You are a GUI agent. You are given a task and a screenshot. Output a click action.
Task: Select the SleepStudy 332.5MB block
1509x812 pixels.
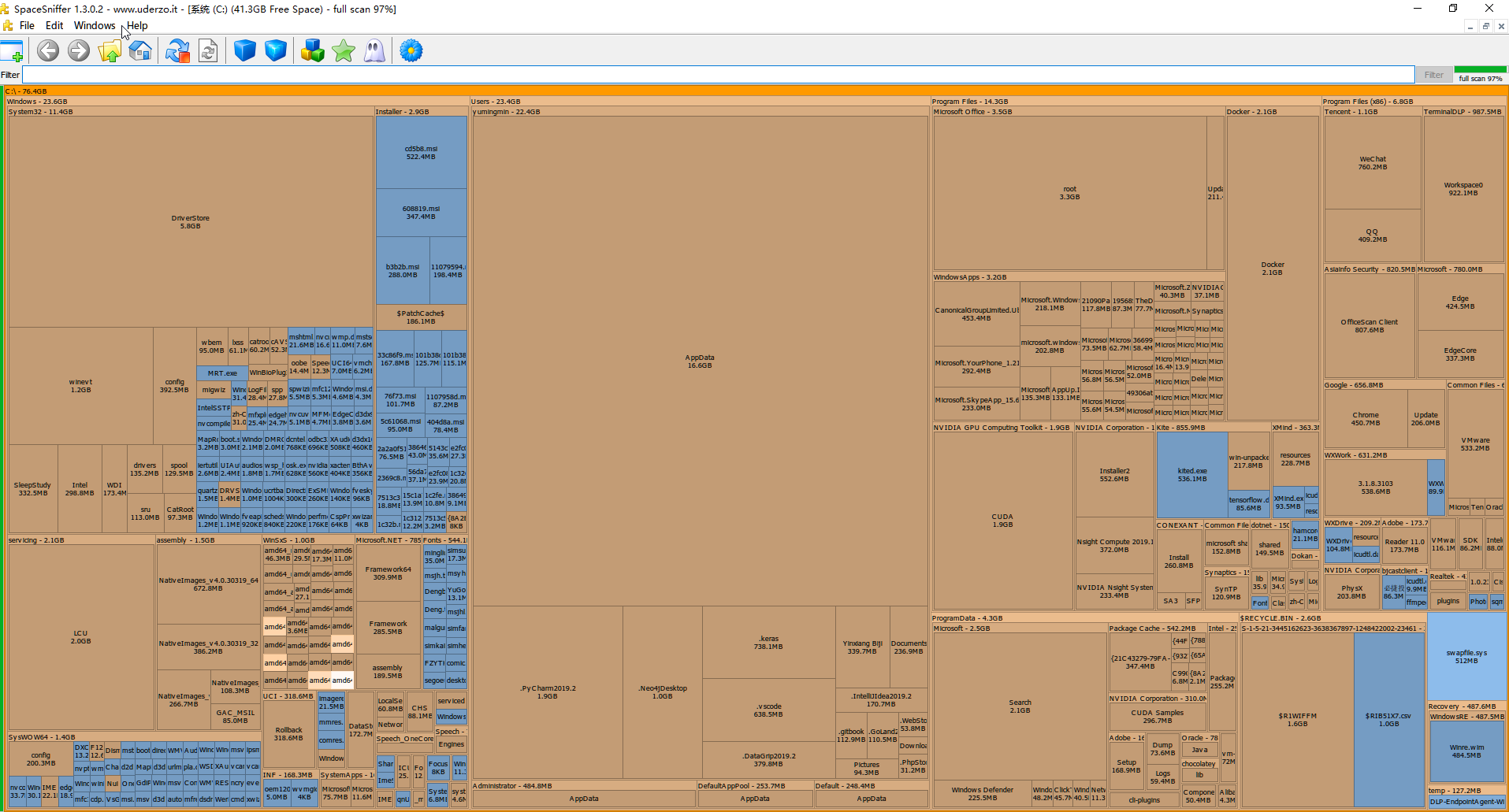pyautogui.click(x=32, y=489)
